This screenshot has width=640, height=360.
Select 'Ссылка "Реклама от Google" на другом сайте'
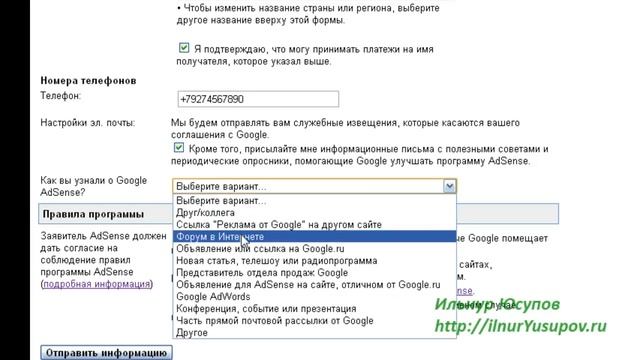(x=314, y=224)
